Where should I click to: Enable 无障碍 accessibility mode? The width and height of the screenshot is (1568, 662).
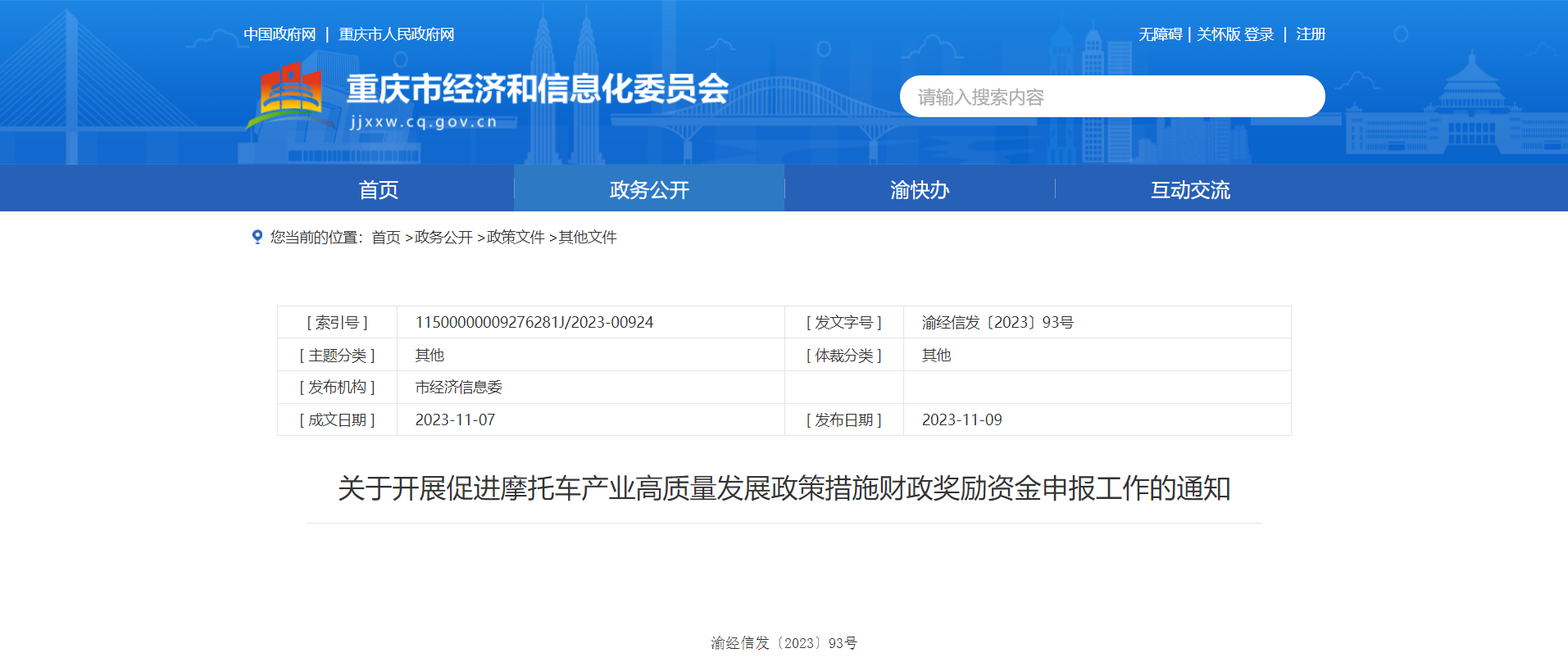point(1160,34)
